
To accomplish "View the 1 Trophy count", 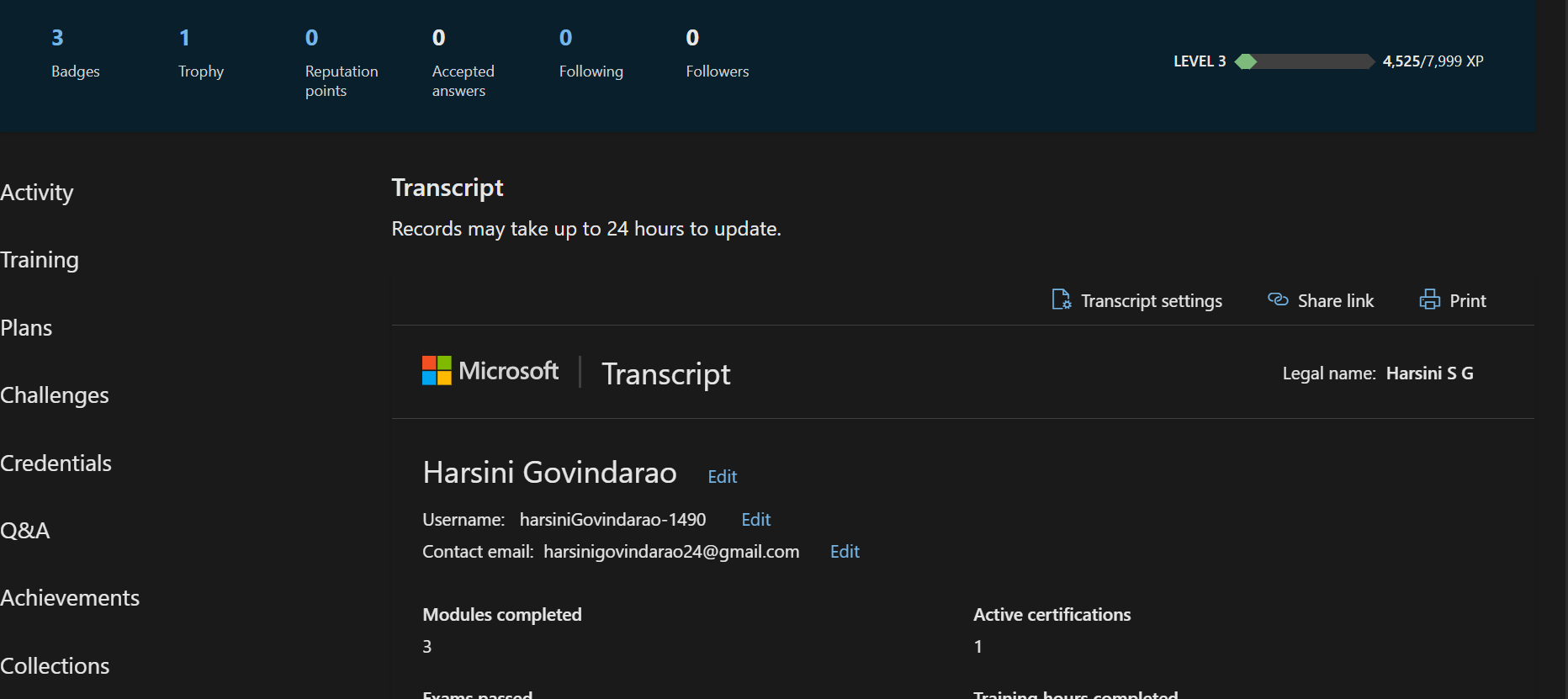I will [x=201, y=54].
